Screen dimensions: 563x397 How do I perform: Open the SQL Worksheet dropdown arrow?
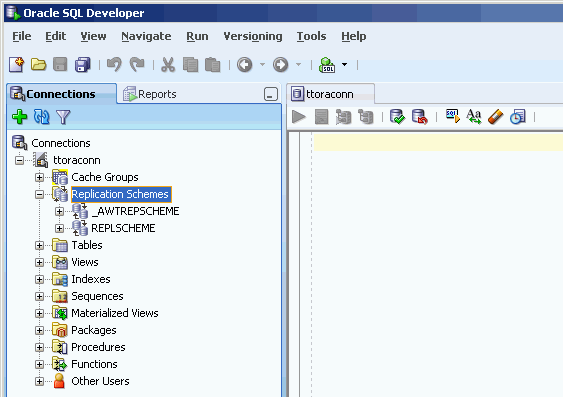pos(344,65)
